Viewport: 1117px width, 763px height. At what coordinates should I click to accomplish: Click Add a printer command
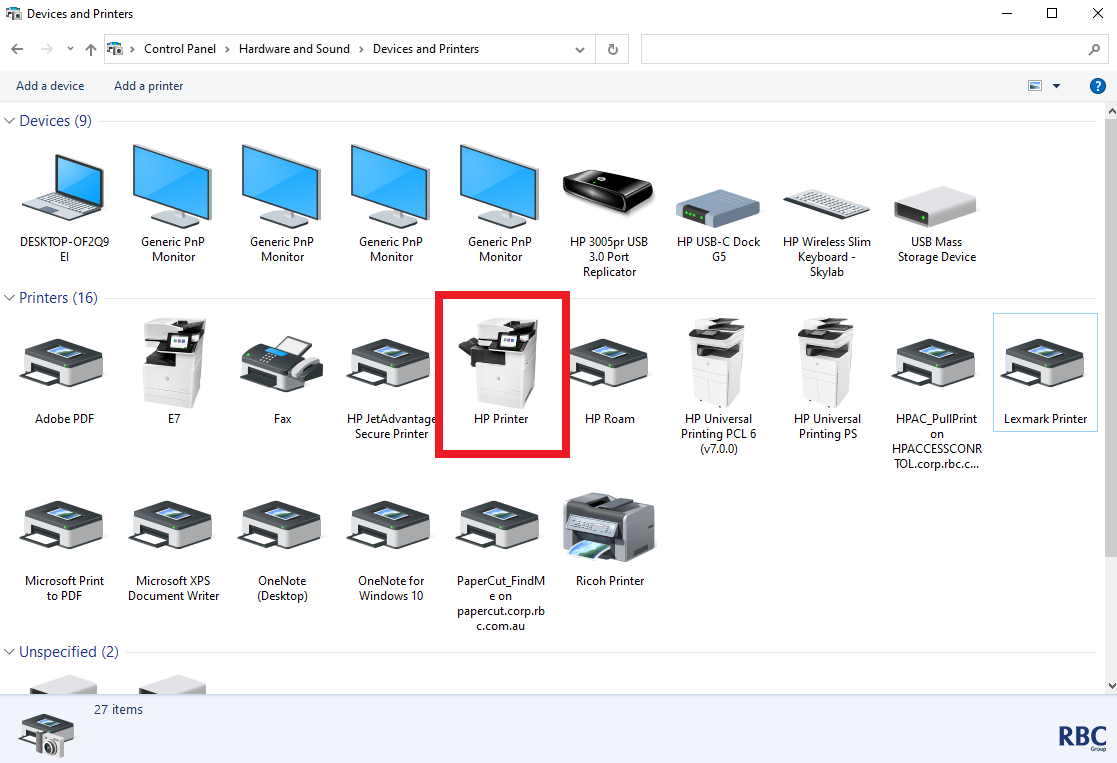[148, 86]
